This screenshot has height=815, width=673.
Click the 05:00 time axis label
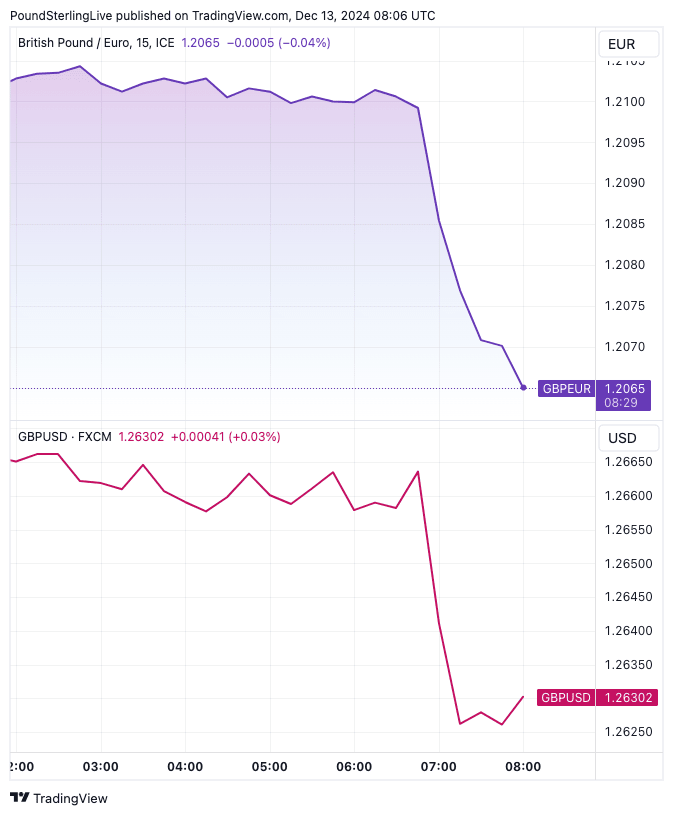point(270,767)
